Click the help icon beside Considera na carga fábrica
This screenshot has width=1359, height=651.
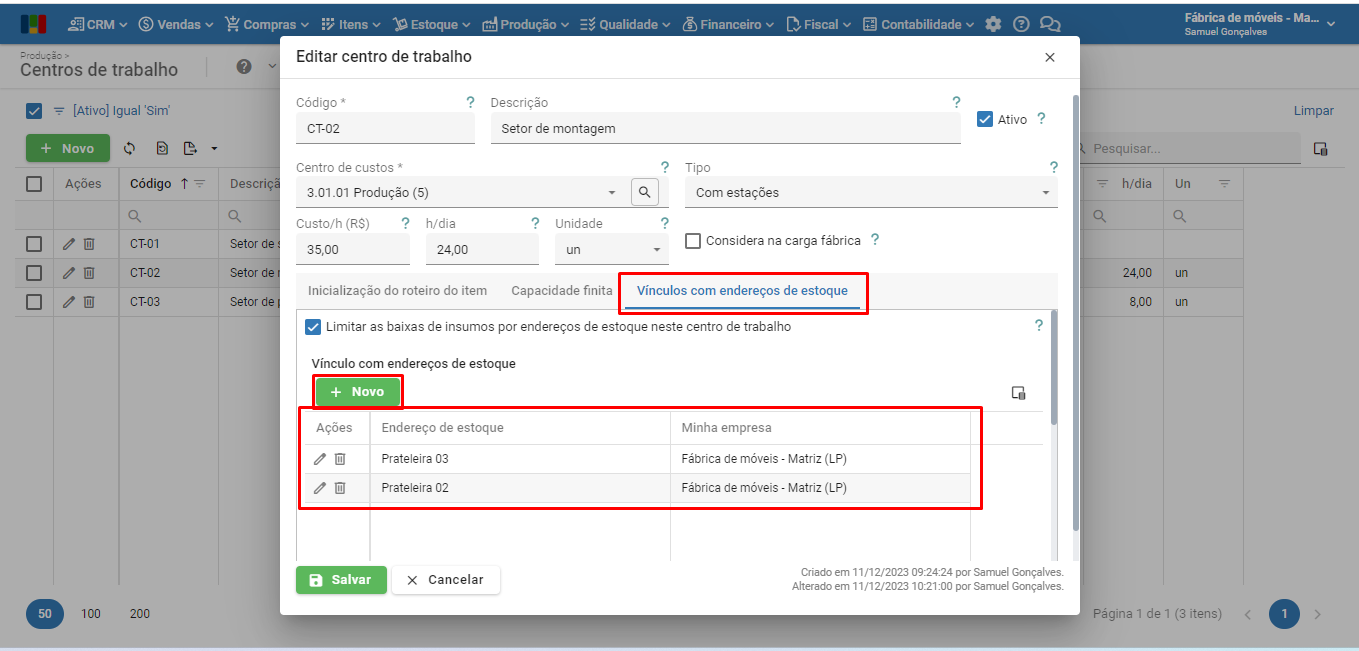point(875,240)
